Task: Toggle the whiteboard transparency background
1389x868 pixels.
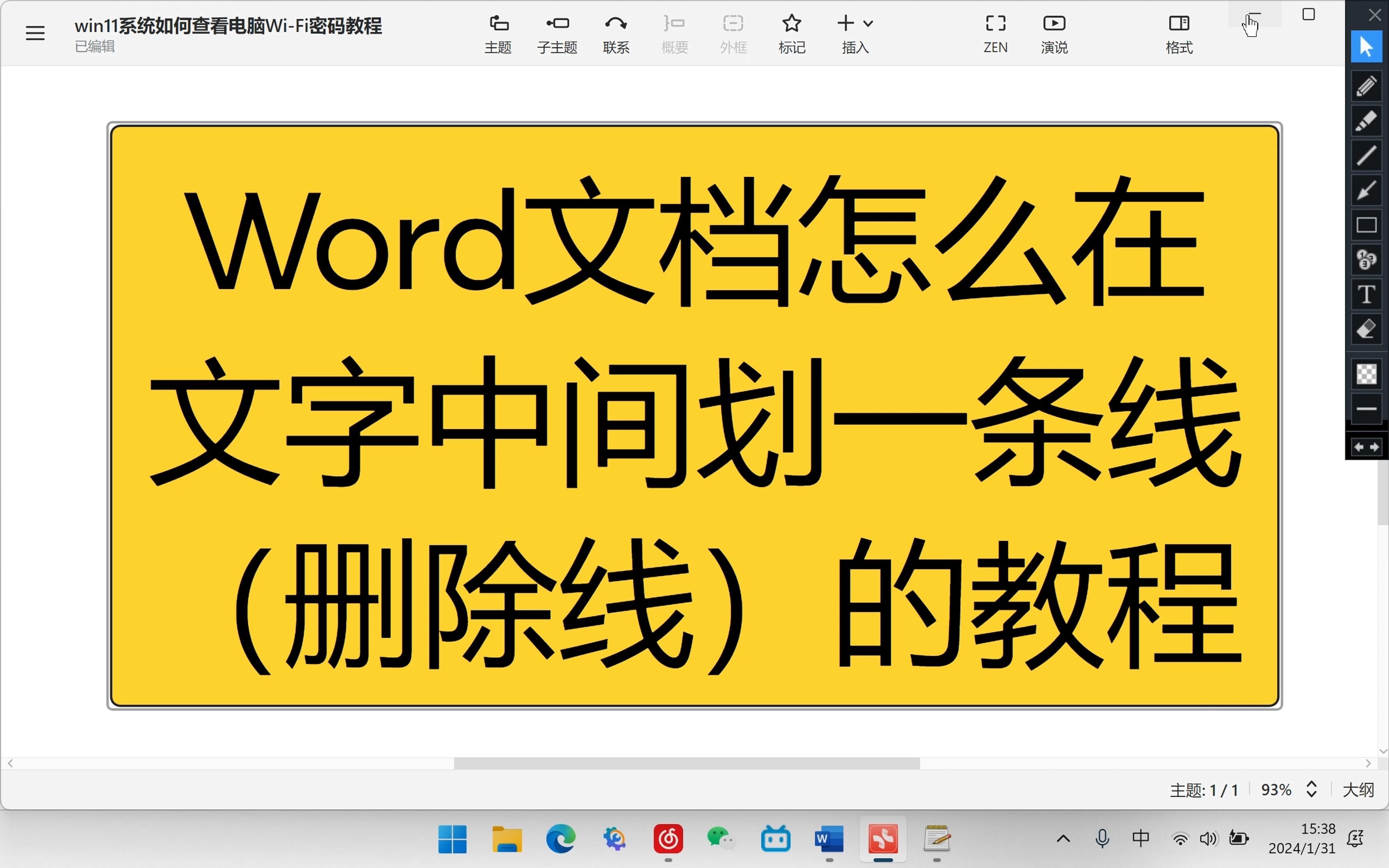Action: pyautogui.click(x=1366, y=374)
